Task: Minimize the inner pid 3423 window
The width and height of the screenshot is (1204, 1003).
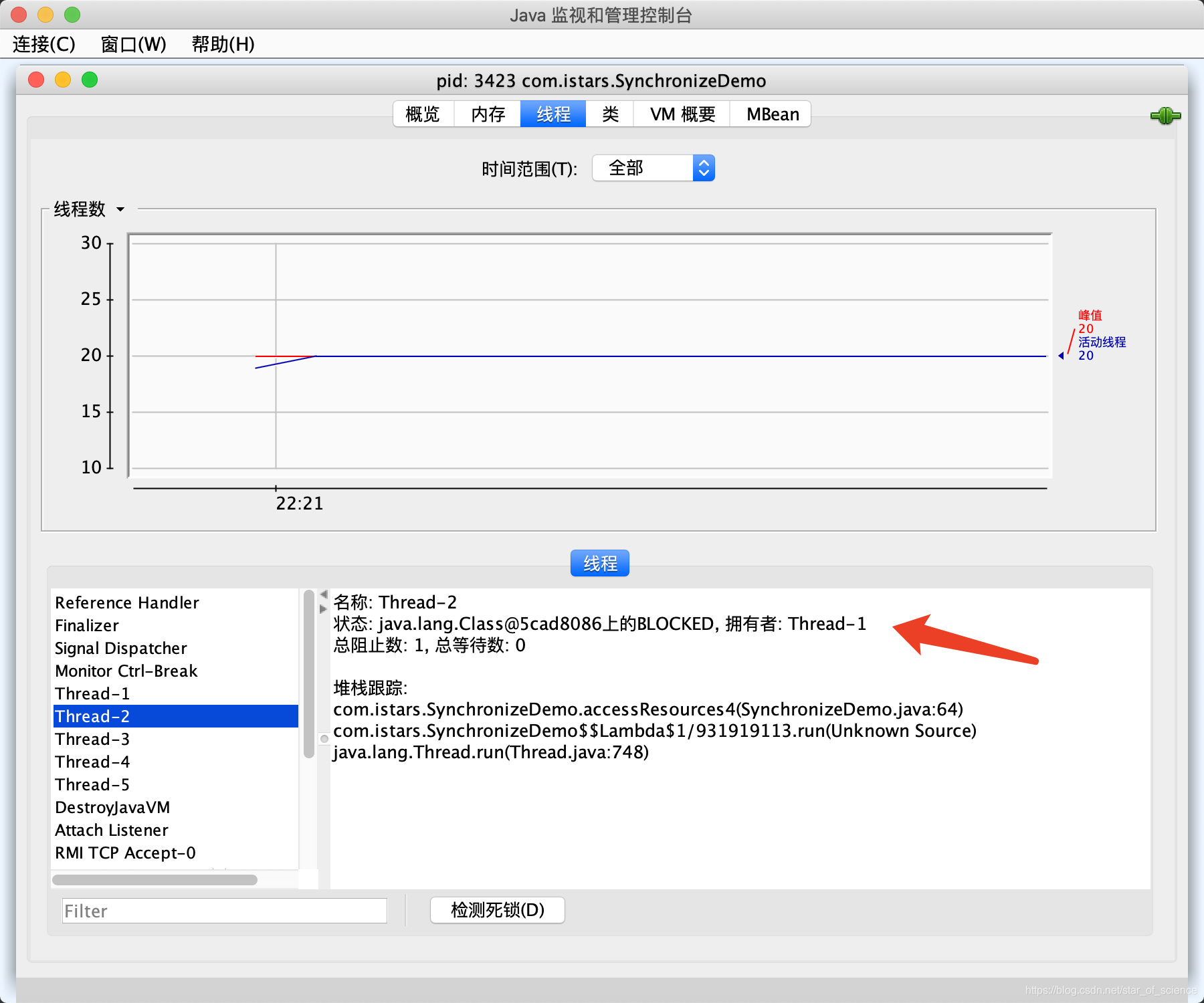Action: [x=63, y=80]
